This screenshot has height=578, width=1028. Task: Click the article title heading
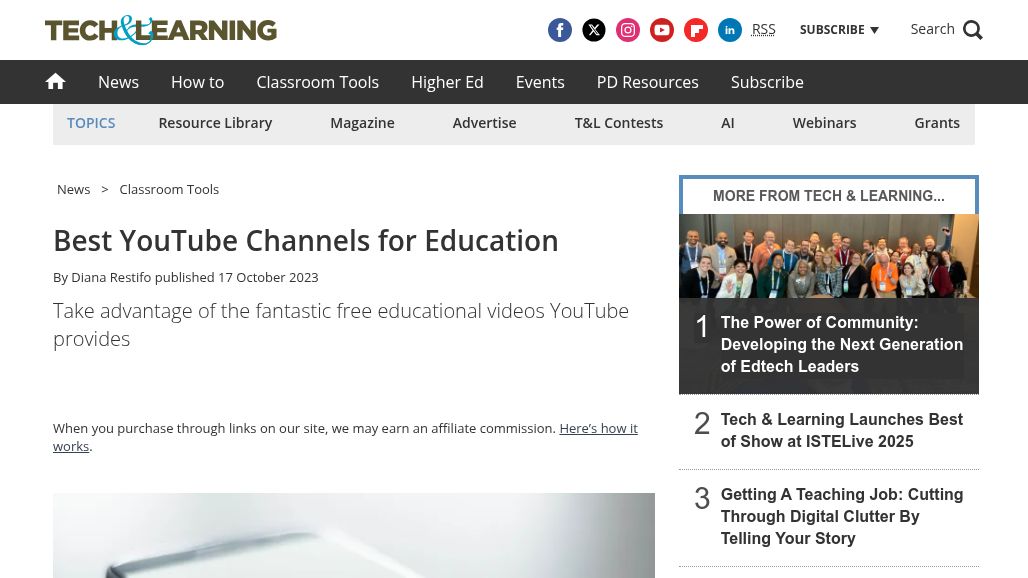click(x=306, y=241)
